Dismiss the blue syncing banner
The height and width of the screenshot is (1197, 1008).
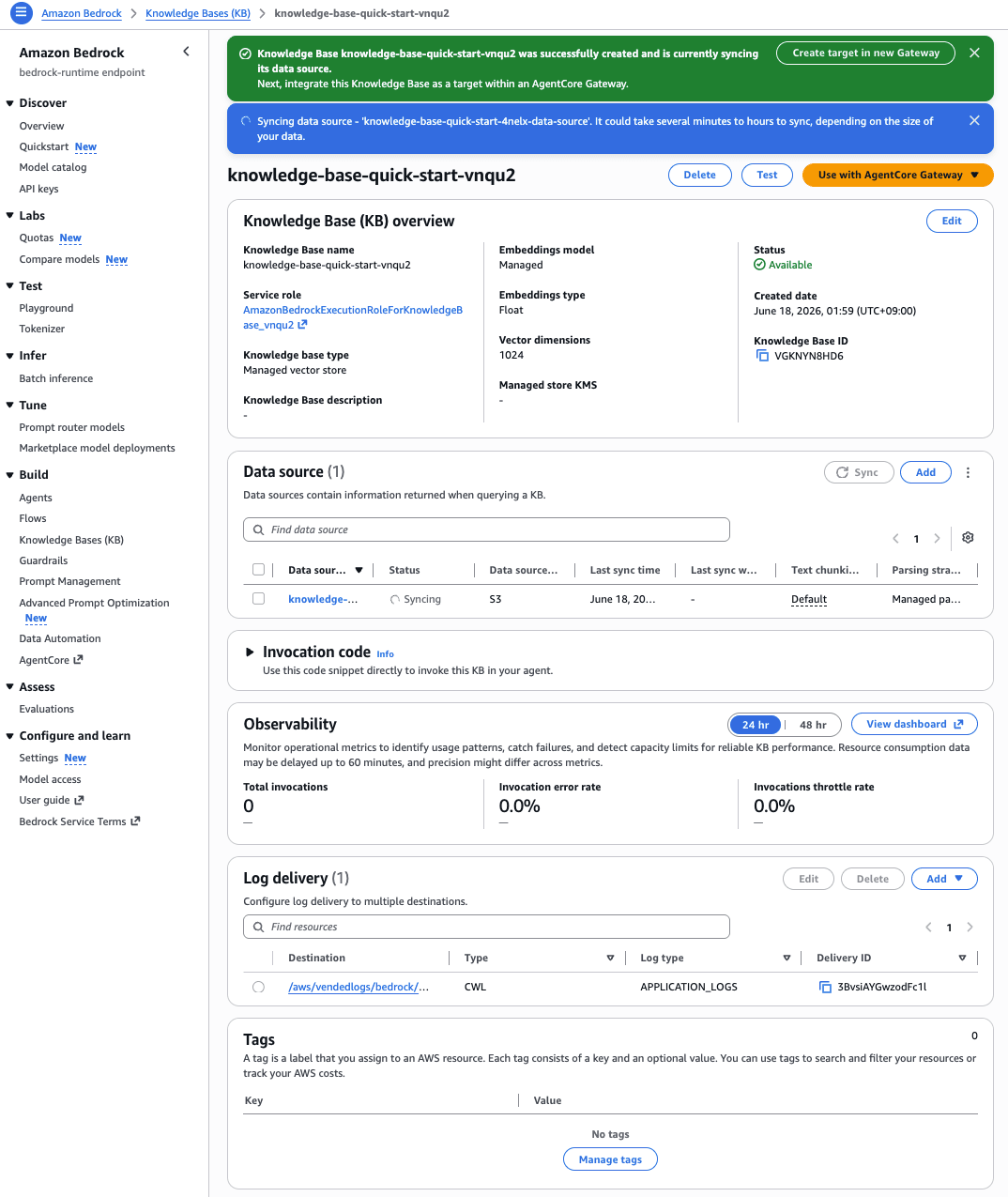pos(974,120)
